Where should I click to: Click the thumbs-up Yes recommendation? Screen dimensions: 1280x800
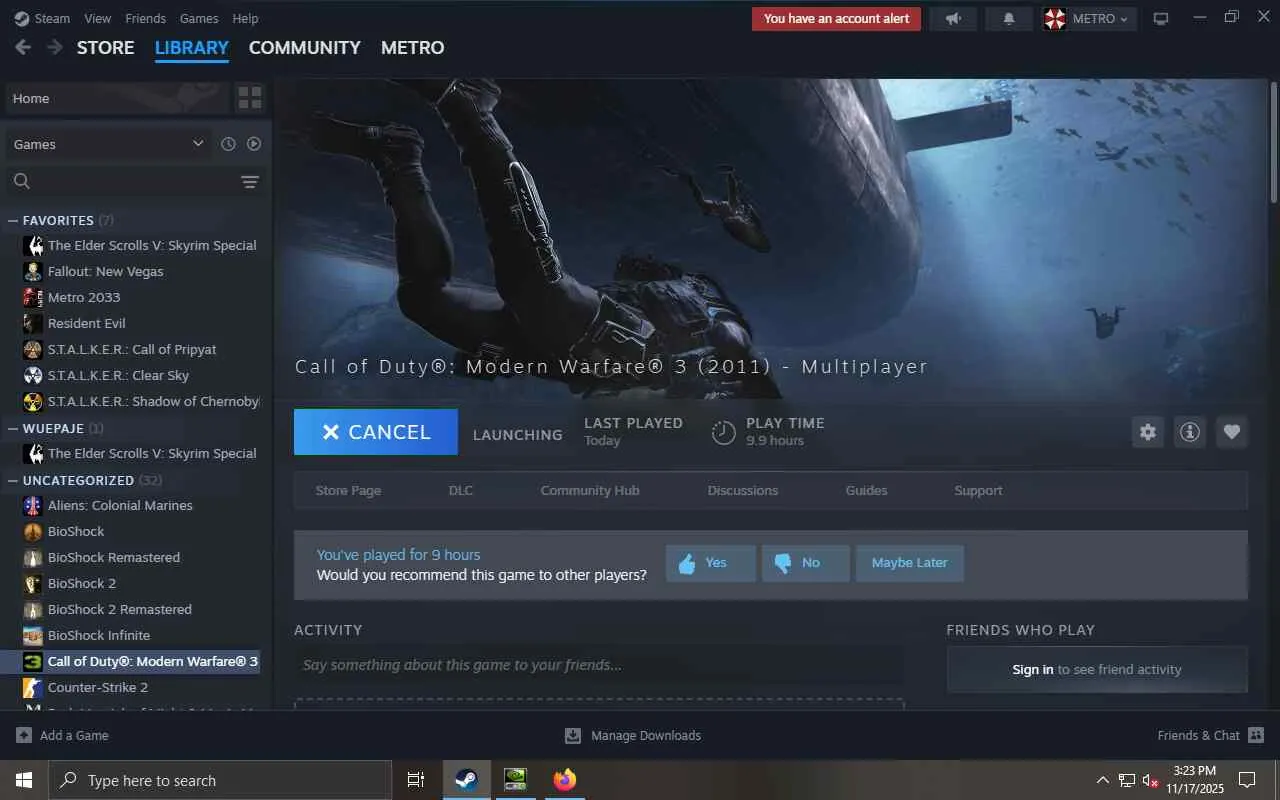(x=711, y=563)
